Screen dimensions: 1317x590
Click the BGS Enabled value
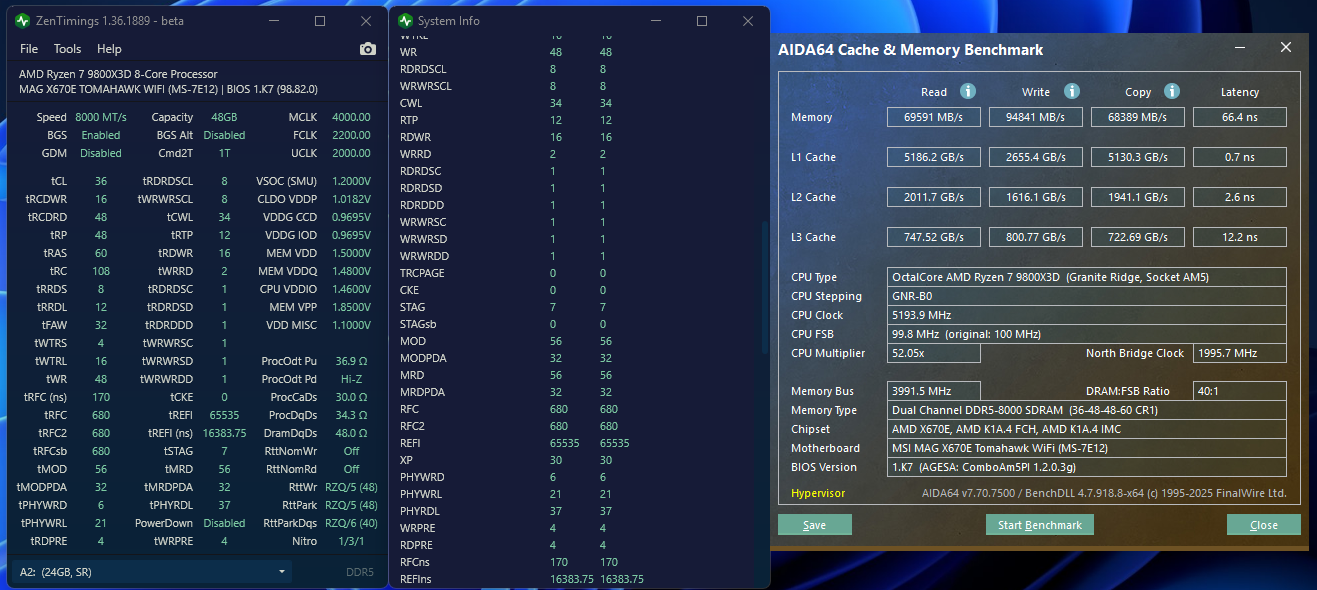point(101,135)
